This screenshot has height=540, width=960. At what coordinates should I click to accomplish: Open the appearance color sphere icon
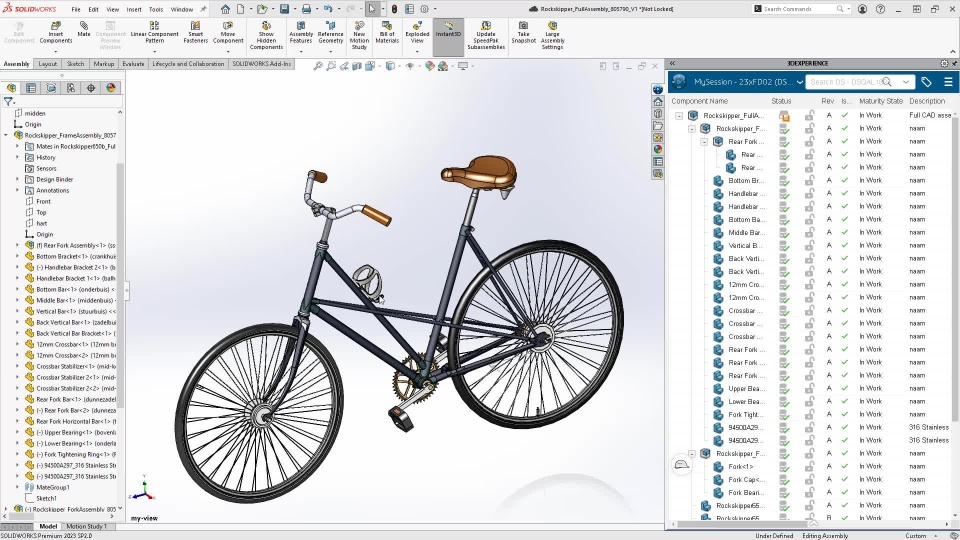[x=111, y=88]
